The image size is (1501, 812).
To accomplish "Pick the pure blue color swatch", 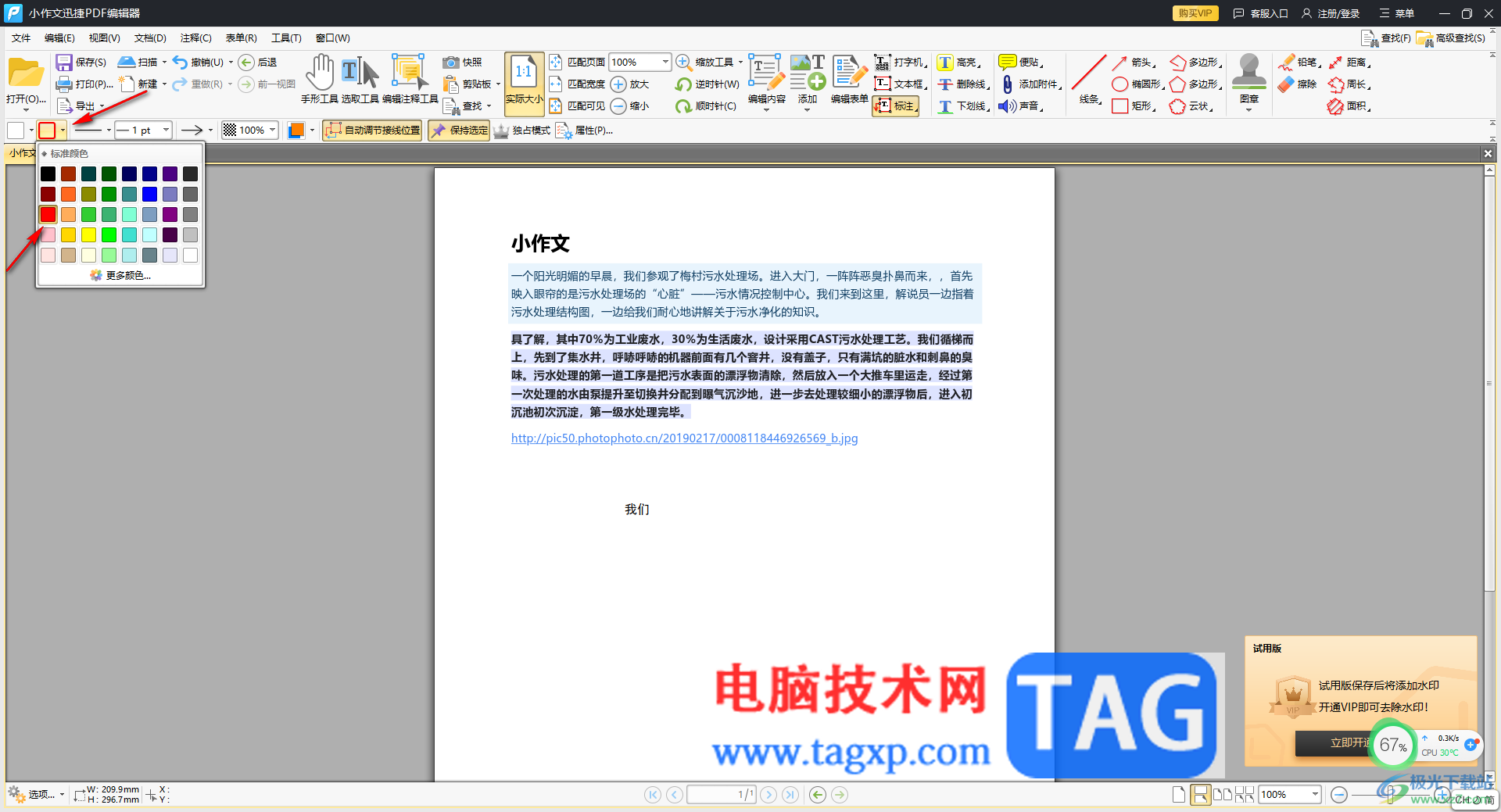I will 150,195.
